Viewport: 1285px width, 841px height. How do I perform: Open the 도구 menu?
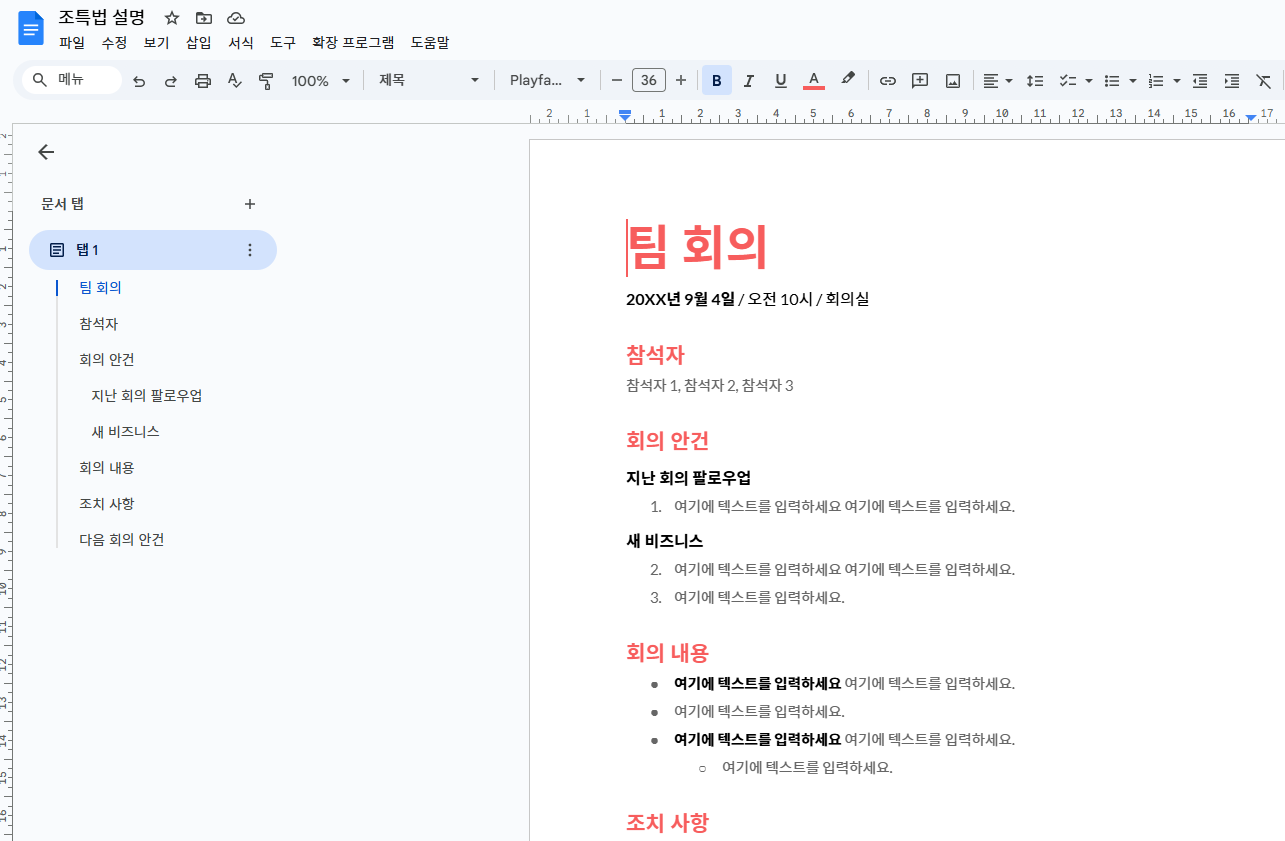283,43
